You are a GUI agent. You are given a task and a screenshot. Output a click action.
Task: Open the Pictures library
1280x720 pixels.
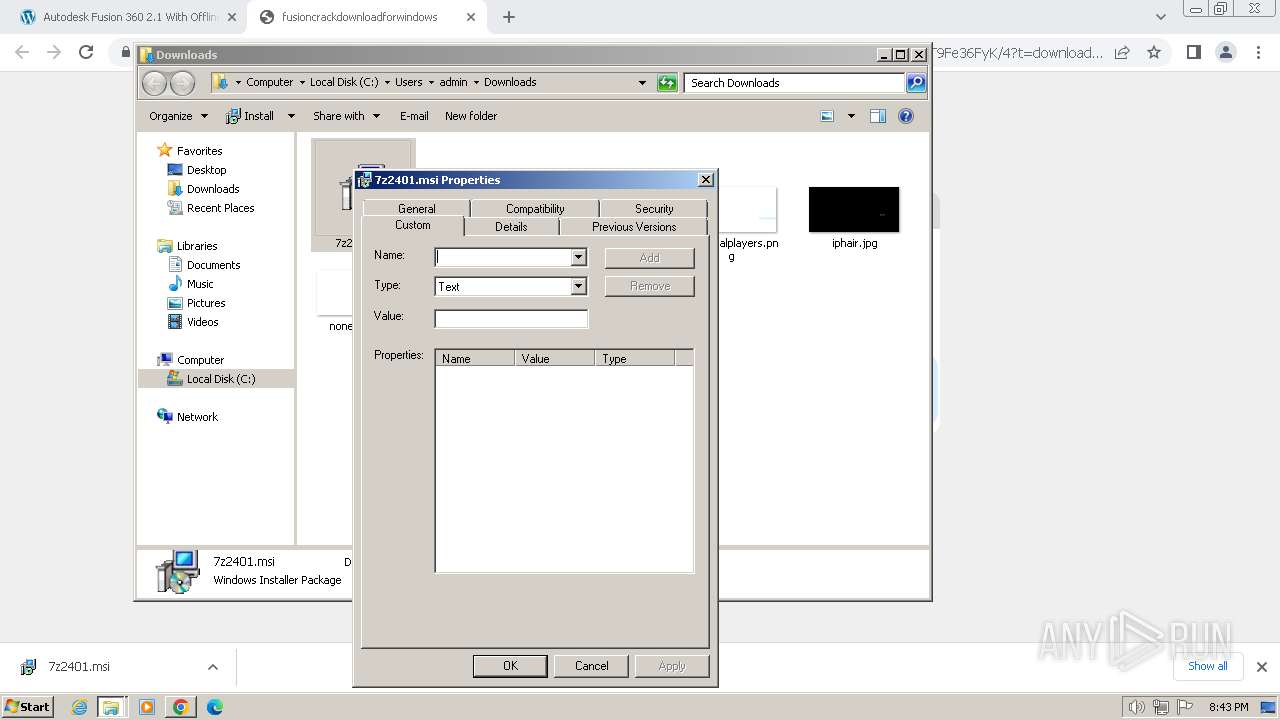tap(206, 303)
